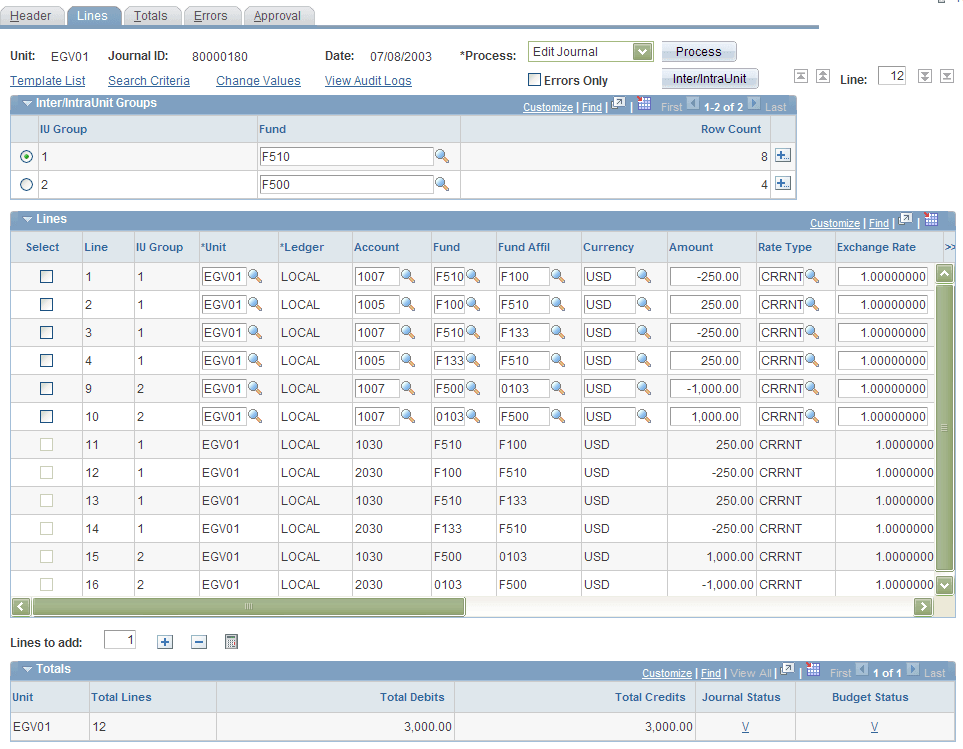
Task: Look up Account on line 1
Action: coord(408,276)
